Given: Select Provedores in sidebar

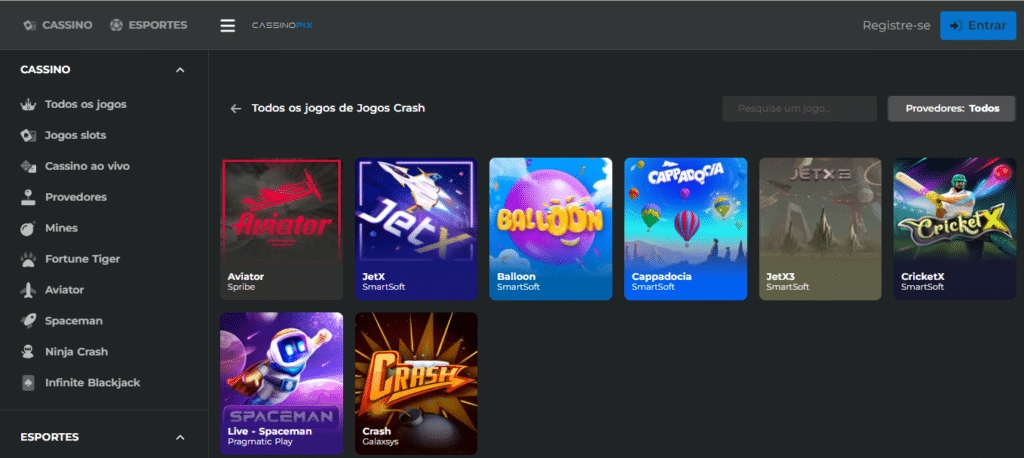Looking at the screenshot, I should [x=76, y=197].
